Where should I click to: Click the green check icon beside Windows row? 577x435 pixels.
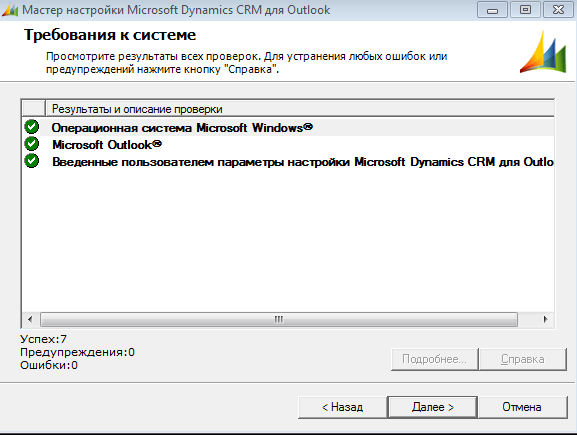(x=32, y=127)
